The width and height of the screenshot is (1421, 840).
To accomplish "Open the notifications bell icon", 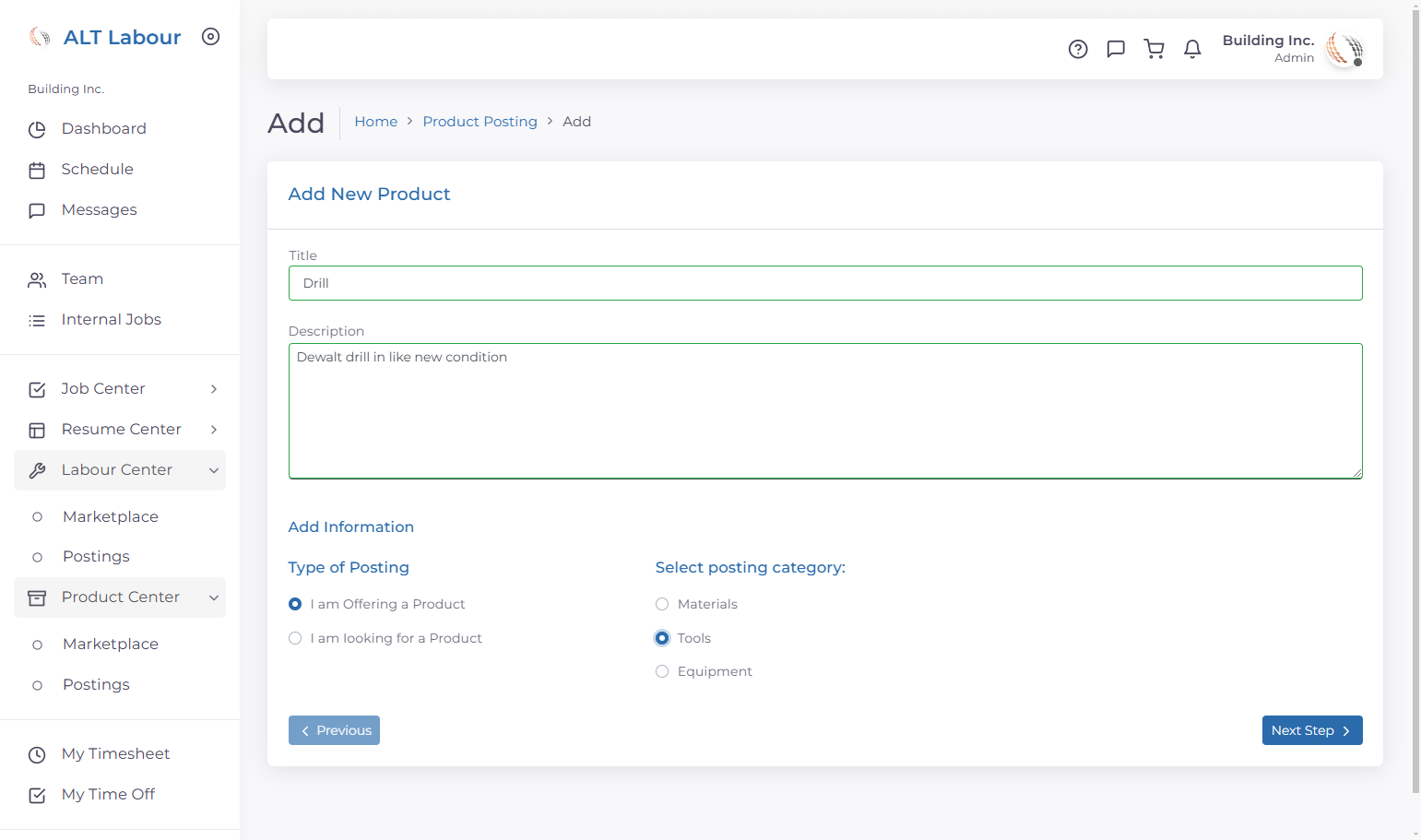I will point(1192,49).
